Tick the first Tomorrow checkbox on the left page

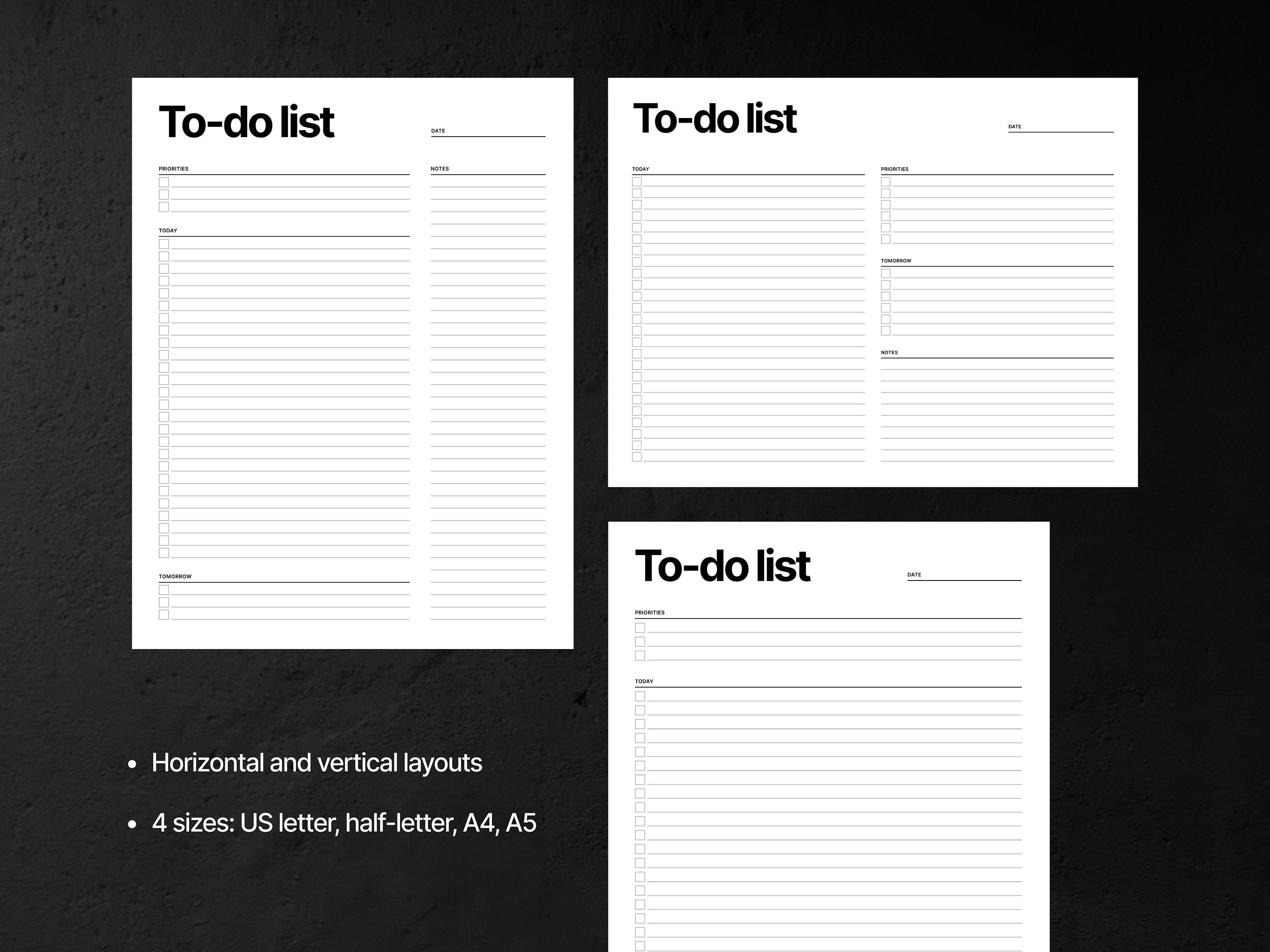(164, 590)
